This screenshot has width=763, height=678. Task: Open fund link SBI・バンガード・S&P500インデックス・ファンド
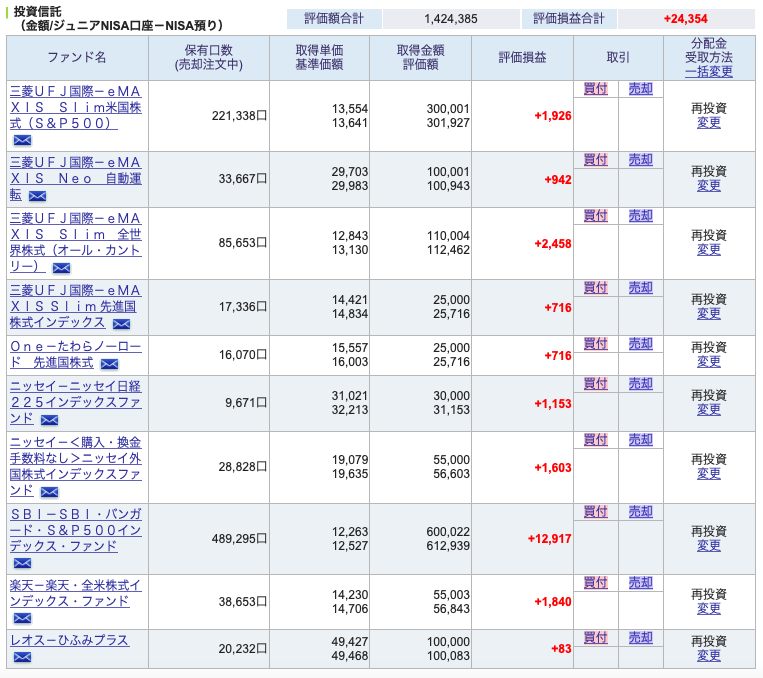[x=75, y=530]
